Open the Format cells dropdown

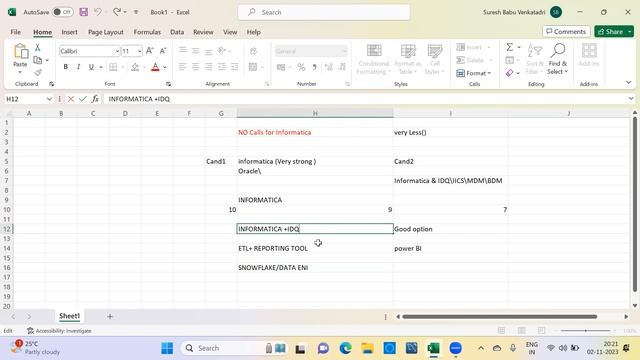[x=474, y=73]
